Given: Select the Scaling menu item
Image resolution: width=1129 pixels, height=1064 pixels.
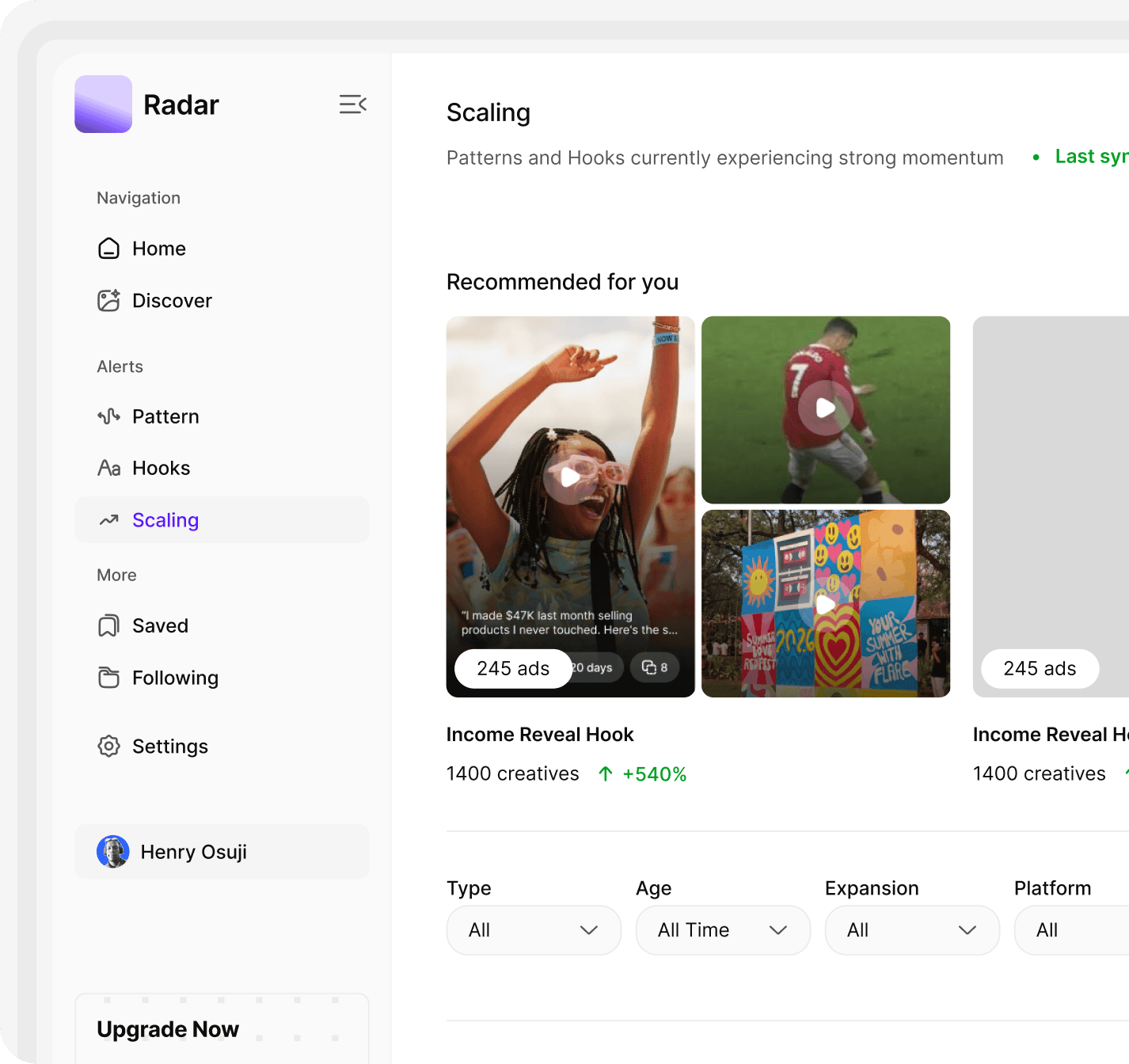Looking at the screenshot, I should tap(222, 520).
